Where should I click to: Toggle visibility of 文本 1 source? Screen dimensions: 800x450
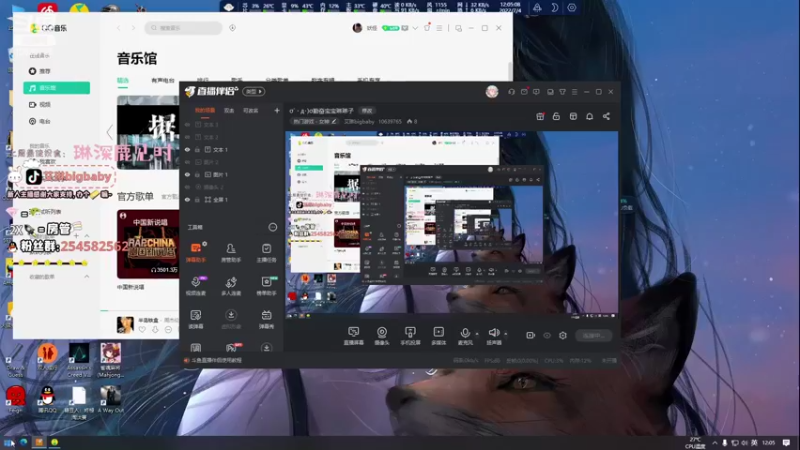(x=187, y=149)
